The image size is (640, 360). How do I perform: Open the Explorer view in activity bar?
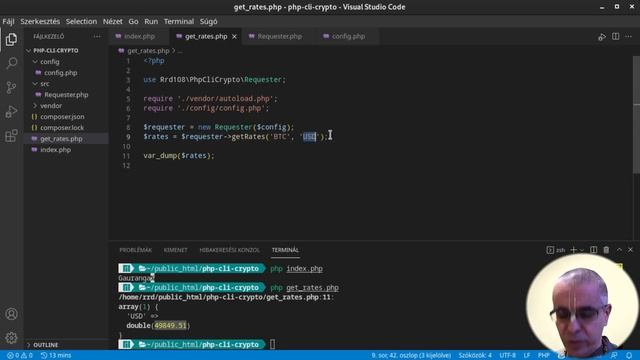pos(11,39)
